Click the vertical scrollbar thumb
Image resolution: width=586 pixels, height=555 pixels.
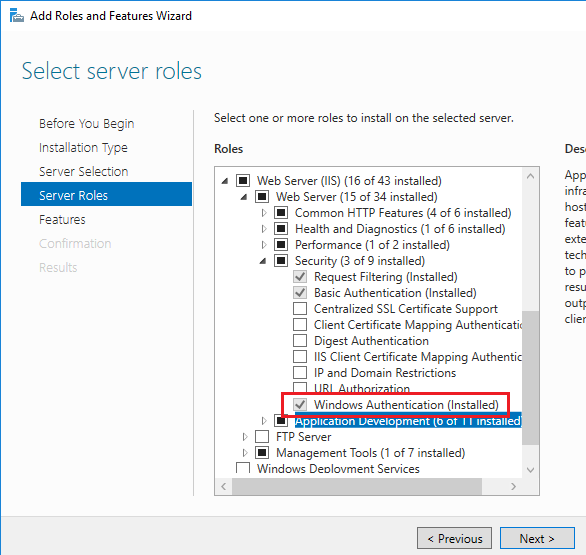click(530, 377)
